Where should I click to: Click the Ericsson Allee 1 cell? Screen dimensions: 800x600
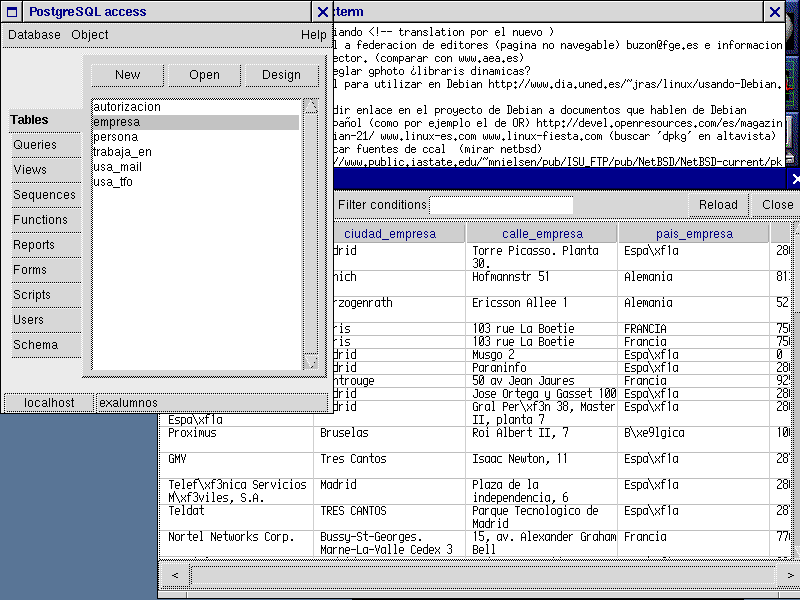(541, 309)
